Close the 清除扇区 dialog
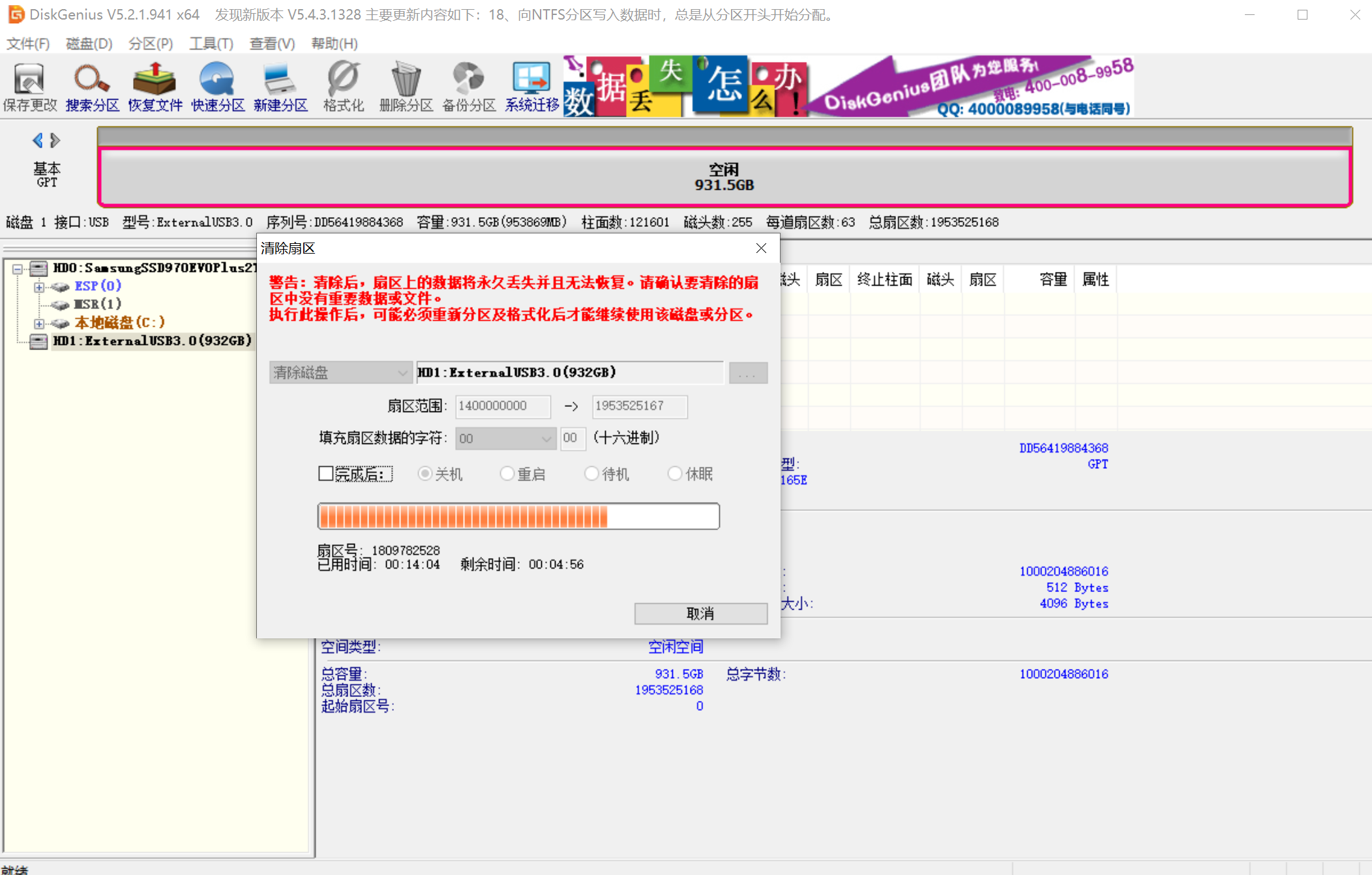The height and width of the screenshot is (875, 1372). coord(761,248)
